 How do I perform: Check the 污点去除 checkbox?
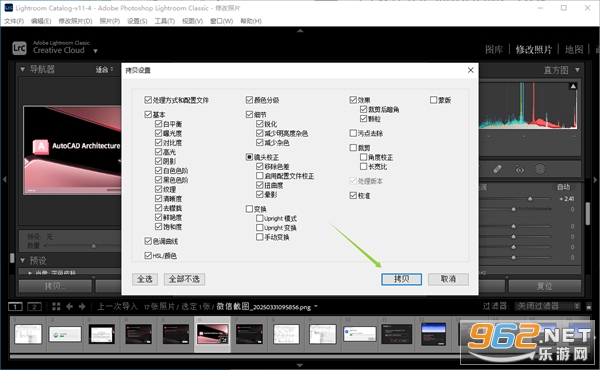coord(353,133)
